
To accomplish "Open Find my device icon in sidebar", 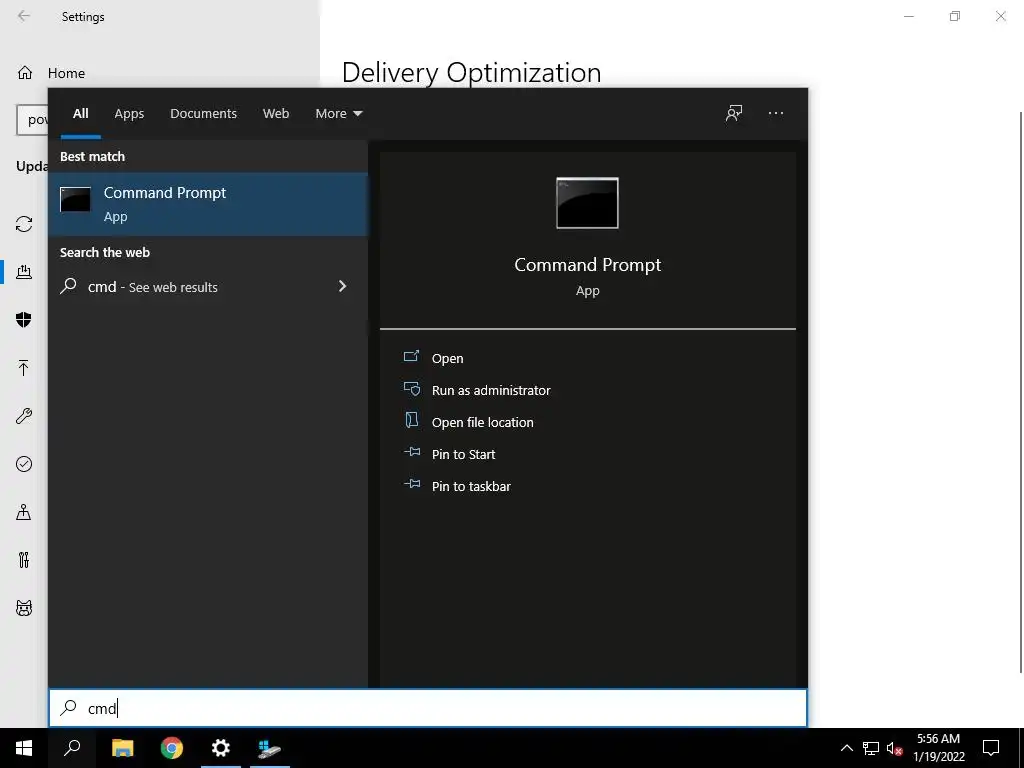I will click(24, 512).
